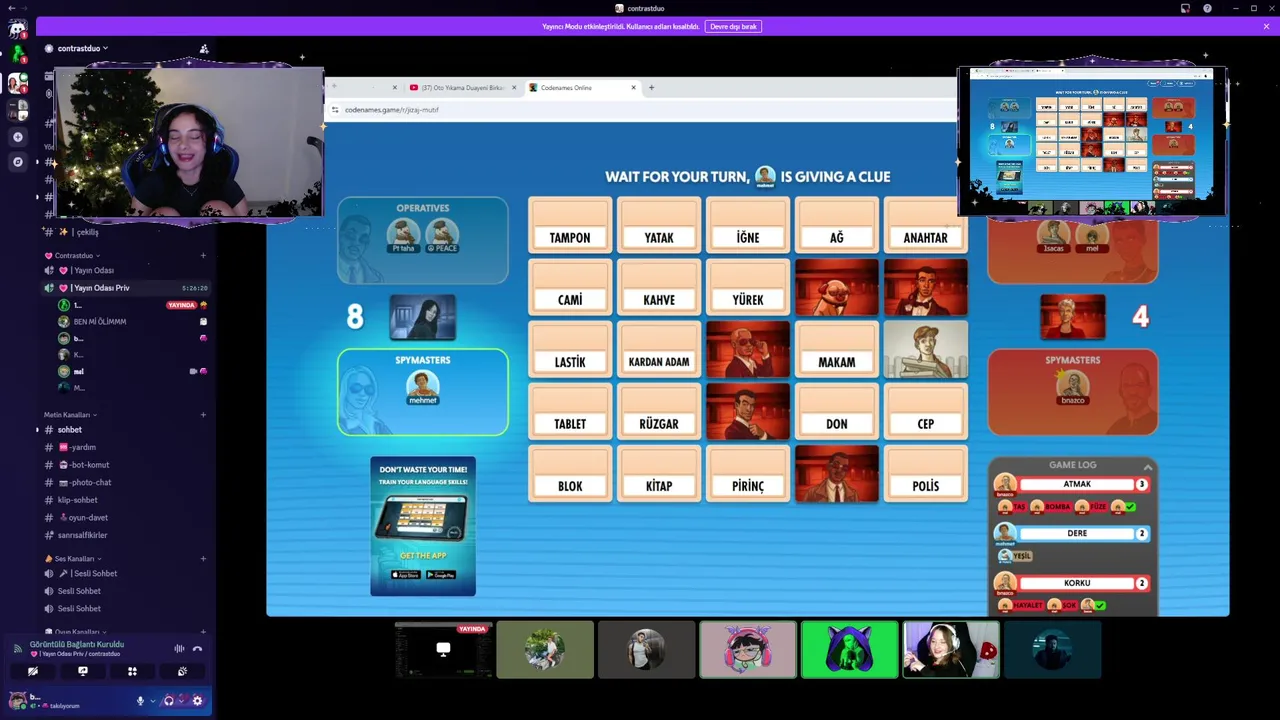Expand the contrastduo server menu
The height and width of the screenshot is (720, 1280).
82,48
